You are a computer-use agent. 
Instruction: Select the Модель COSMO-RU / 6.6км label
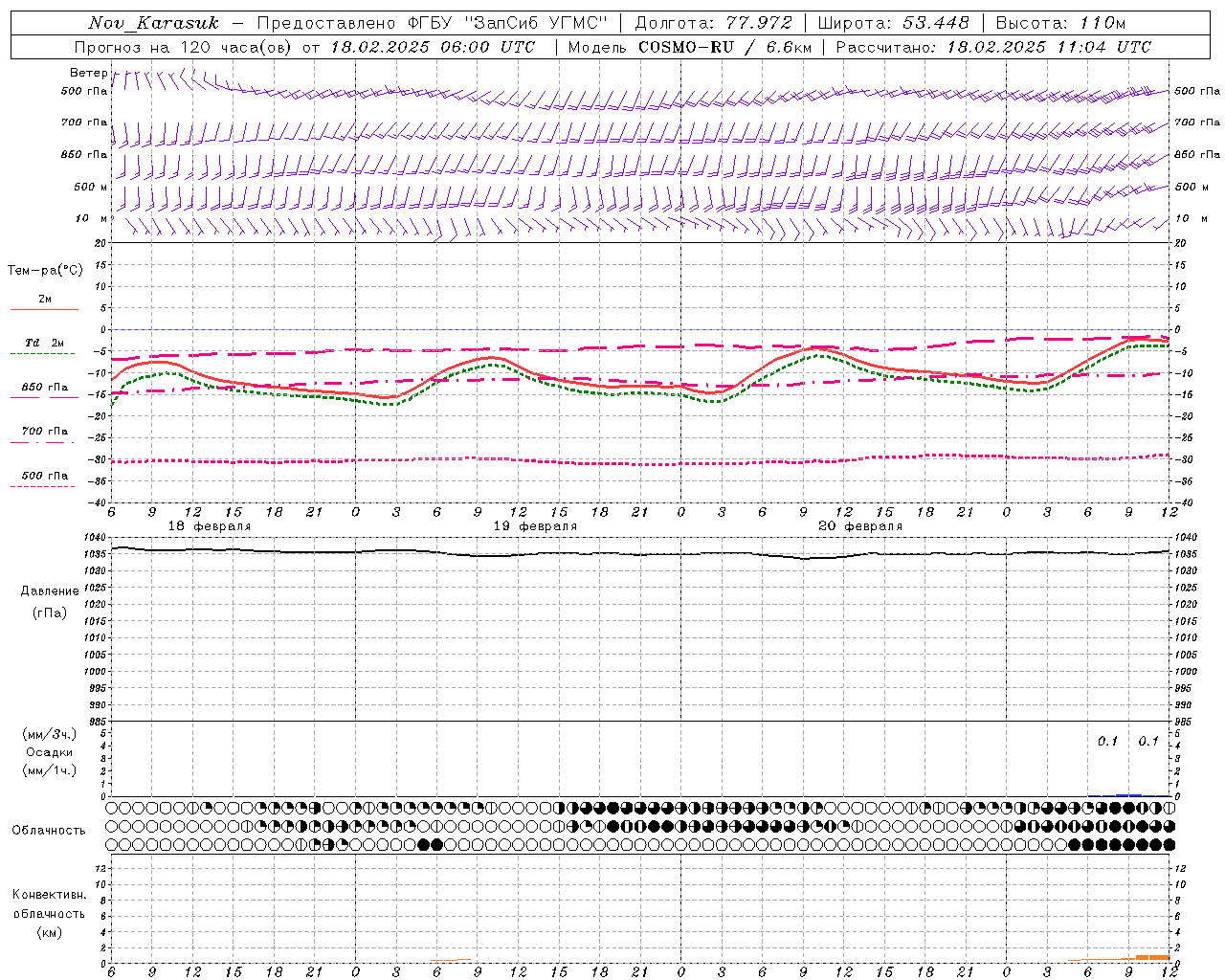690,47
